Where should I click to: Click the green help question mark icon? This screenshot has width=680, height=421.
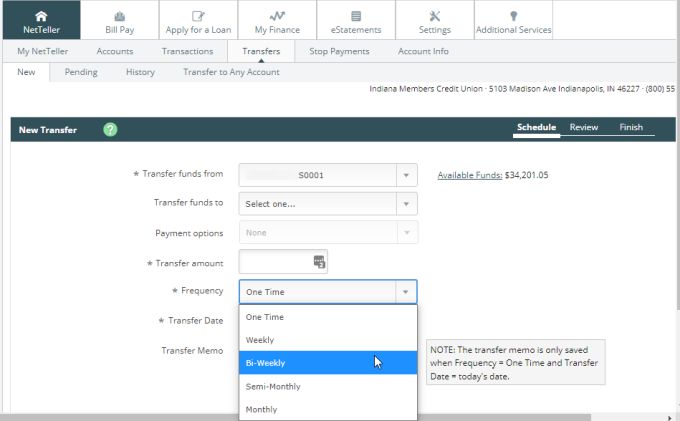pos(110,129)
